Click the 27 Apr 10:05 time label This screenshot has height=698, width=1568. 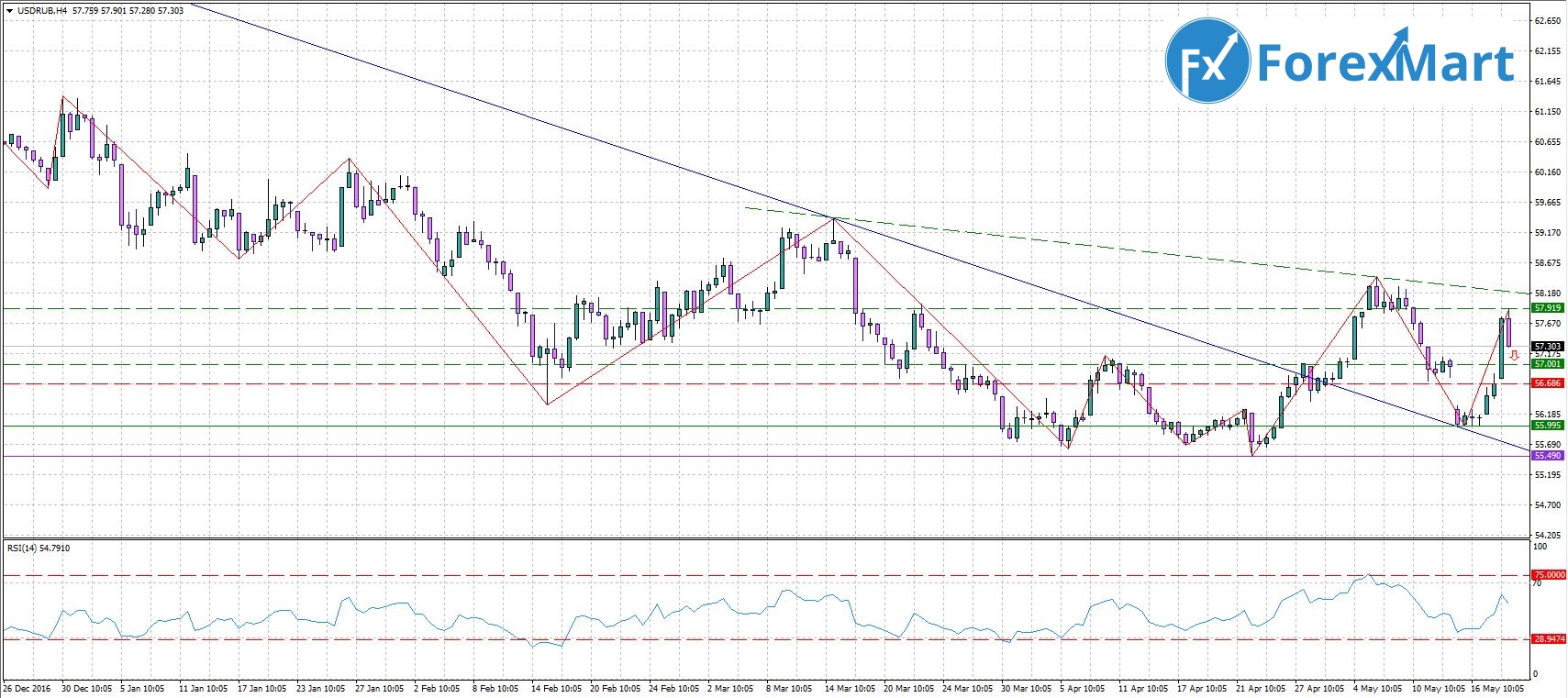pos(1319,689)
